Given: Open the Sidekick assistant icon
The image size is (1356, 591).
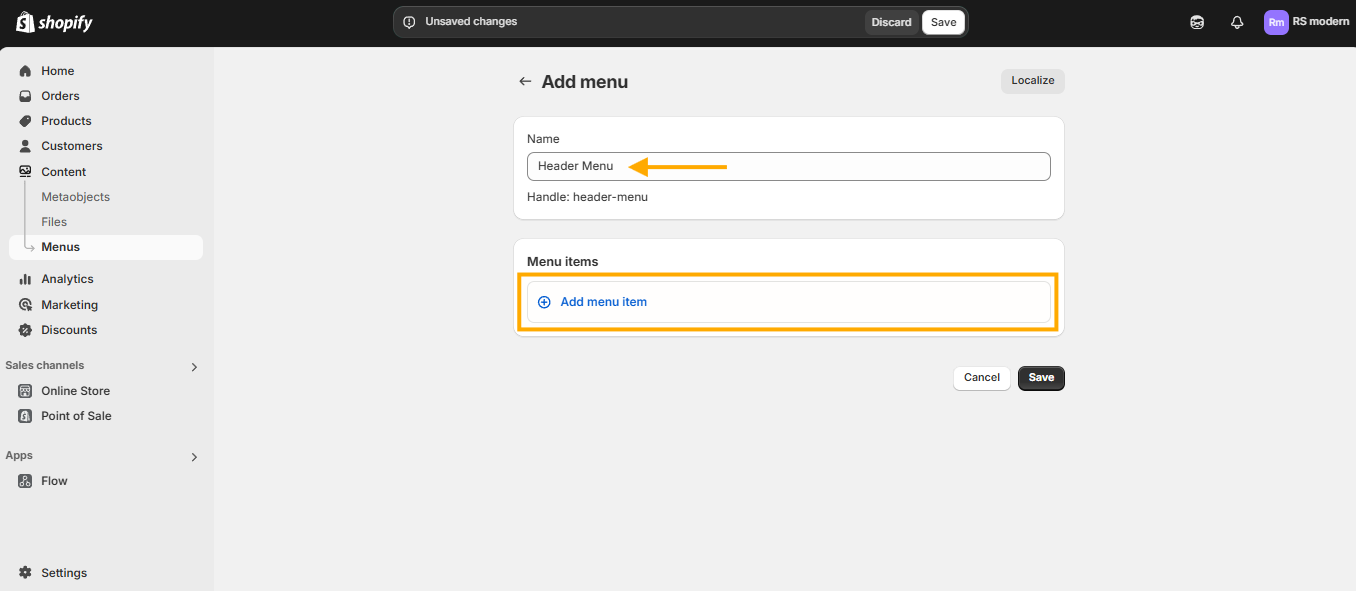Looking at the screenshot, I should [1197, 22].
